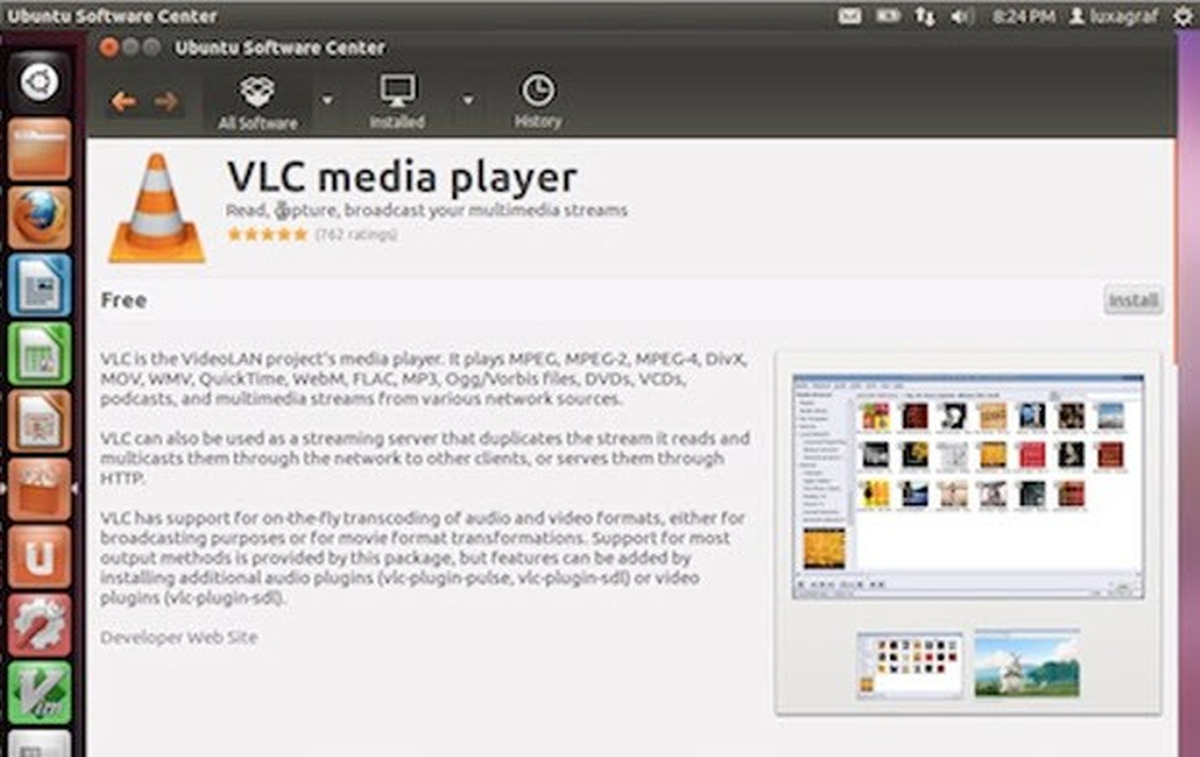Click the 8:24 PM clock
This screenshot has height=757, width=1200.
click(x=1024, y=16)
